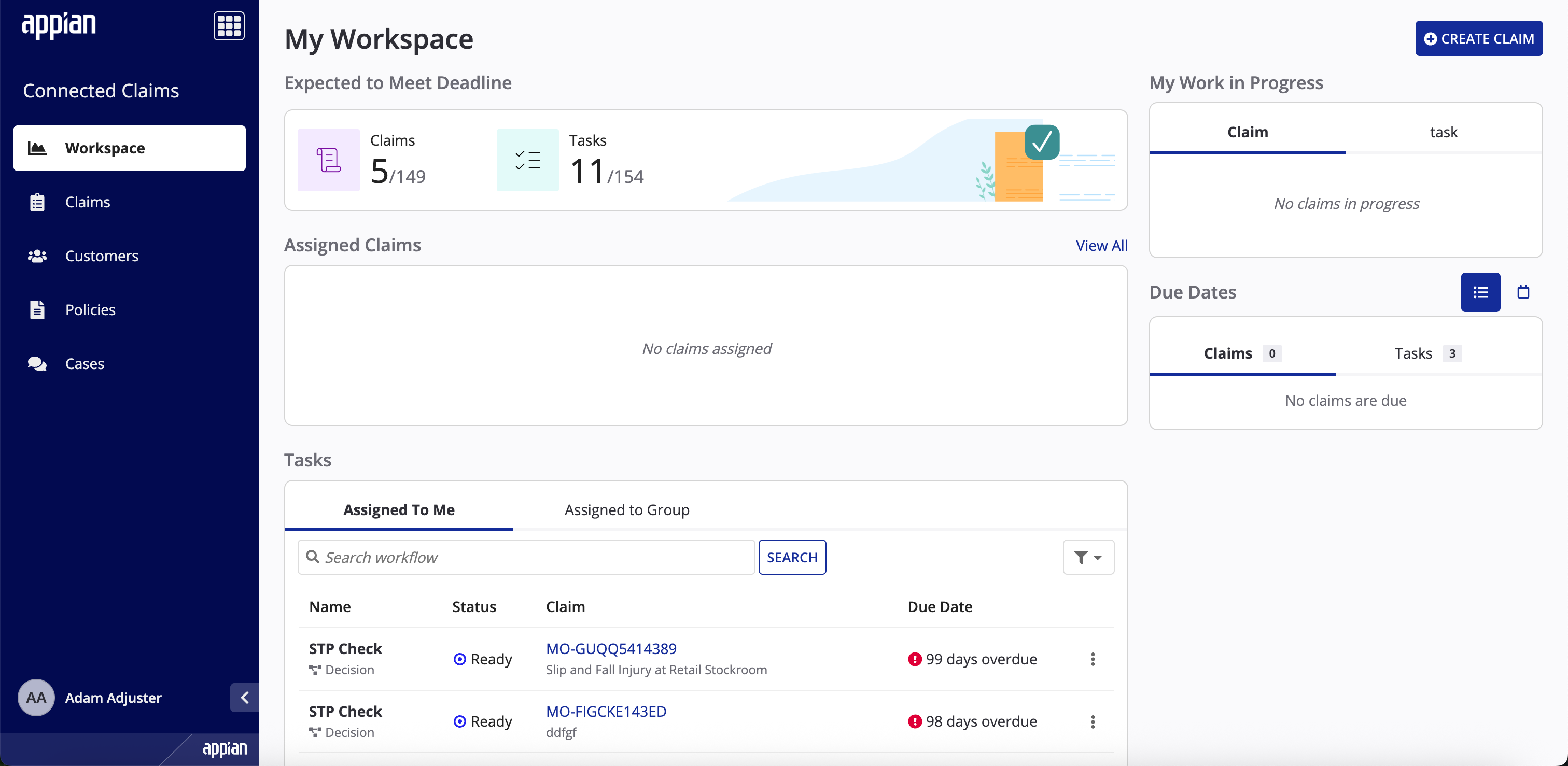This screenshot has width=1568, height=766.
Task: Focus the Search workflow field
Action: coord(526,557)
